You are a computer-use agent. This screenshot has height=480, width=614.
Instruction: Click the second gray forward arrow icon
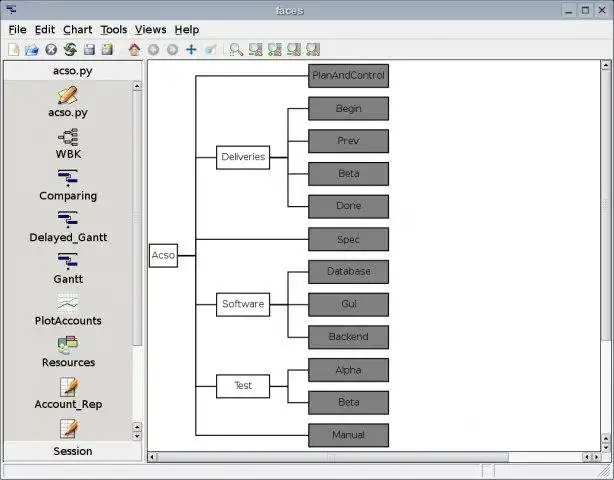[x=172, y=50]
